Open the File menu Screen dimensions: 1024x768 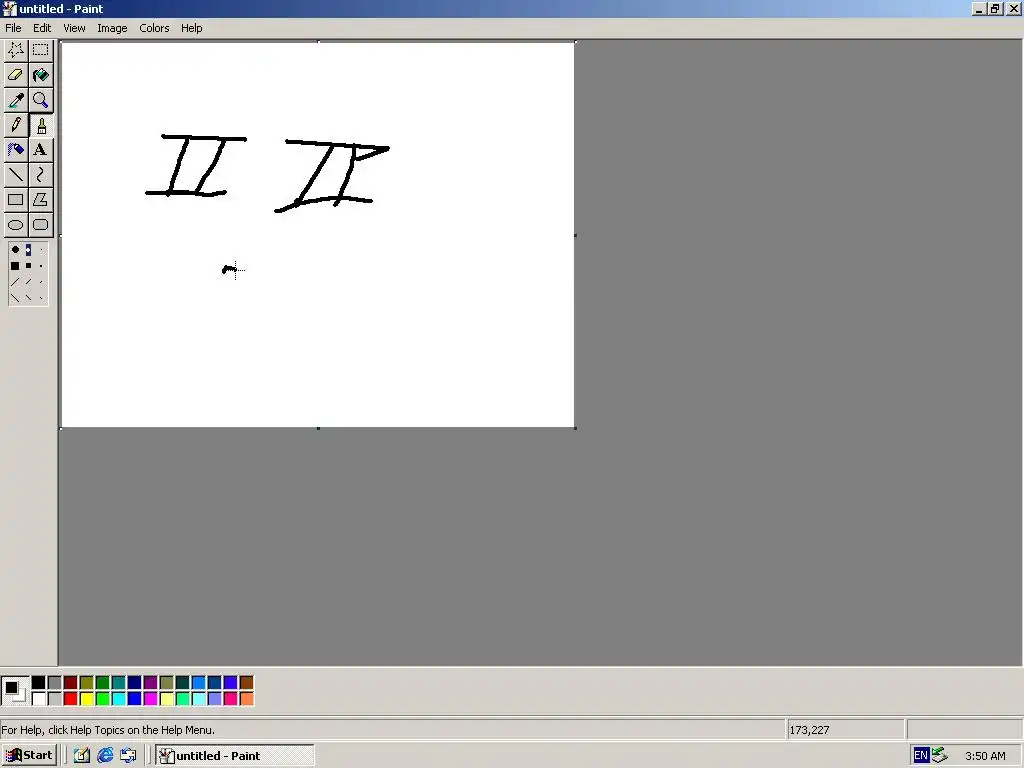pyautogui.click(x=13, y=28)
